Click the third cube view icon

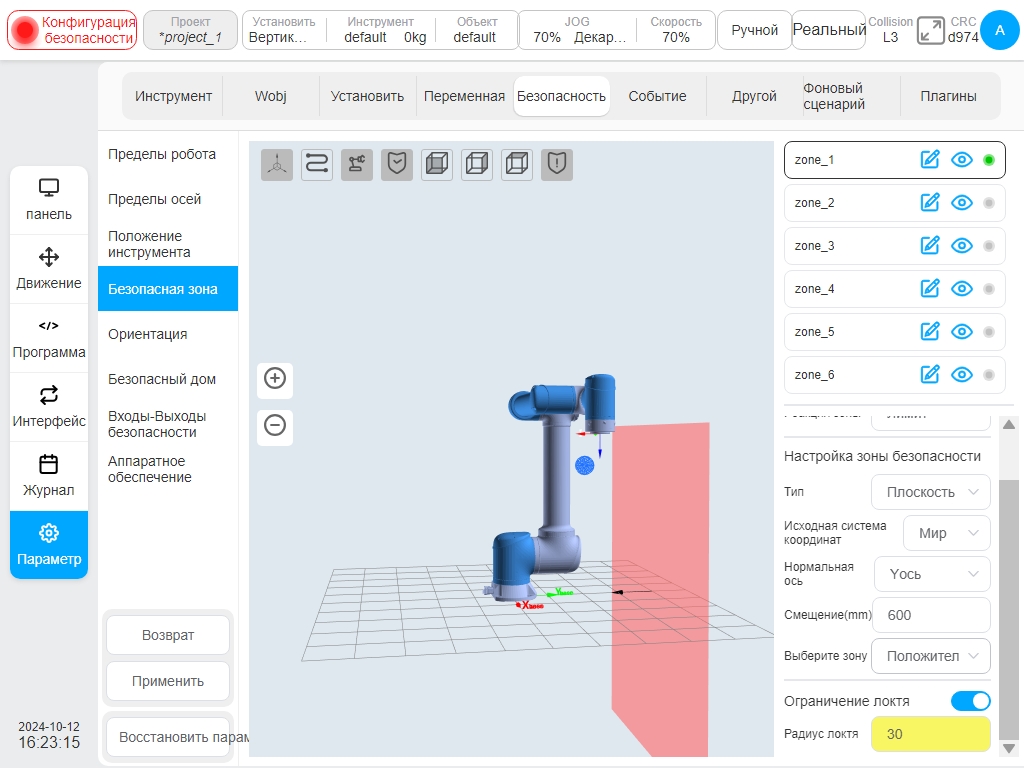pyautogui.click(x=517, y=164)
